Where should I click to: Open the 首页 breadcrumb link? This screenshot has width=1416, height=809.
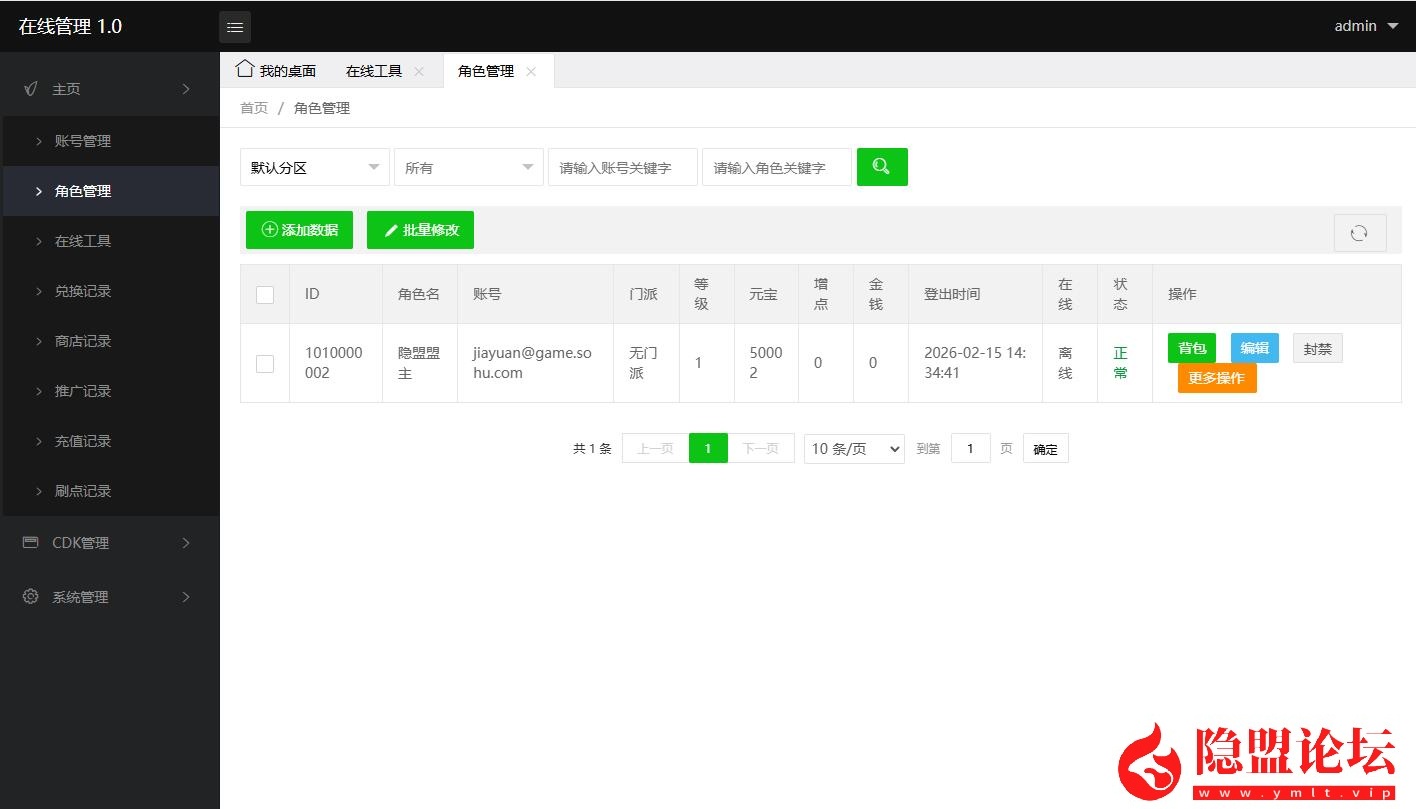tap(253, 107)
